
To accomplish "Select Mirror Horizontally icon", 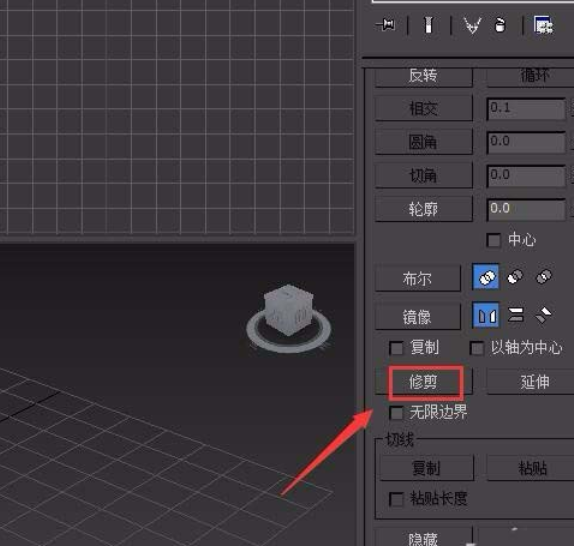I will tap(486, 315).
